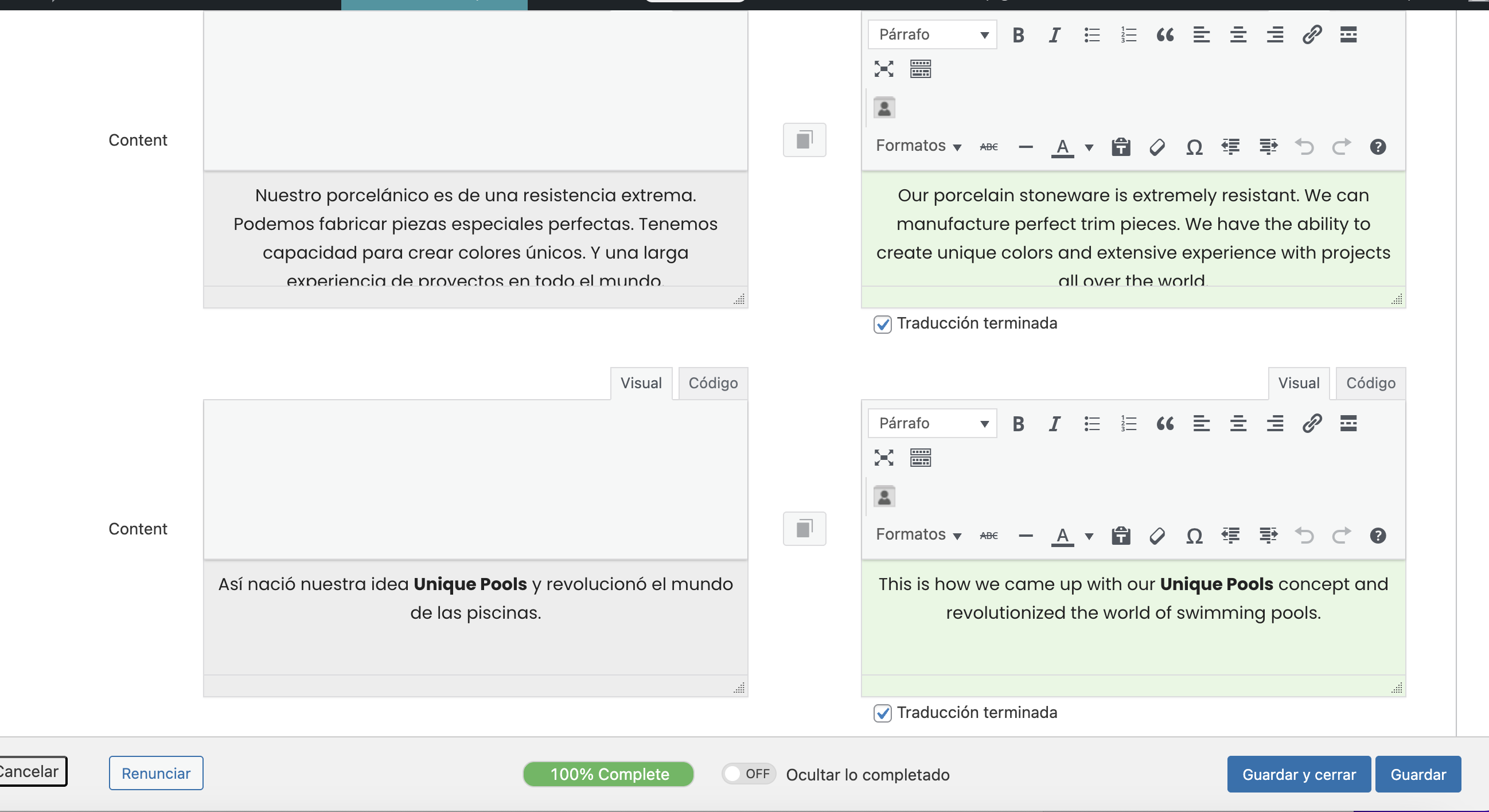The image size is (1489, 812).
Task: Copy original content to upper translation field
Action: [804, 140]
